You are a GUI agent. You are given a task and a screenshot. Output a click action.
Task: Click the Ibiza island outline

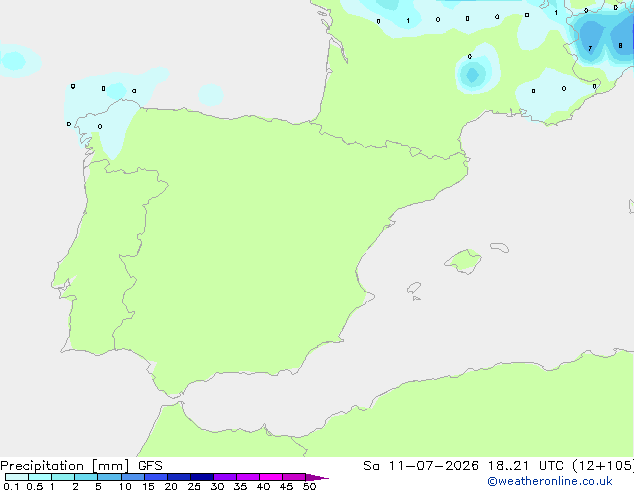(414, 288)
